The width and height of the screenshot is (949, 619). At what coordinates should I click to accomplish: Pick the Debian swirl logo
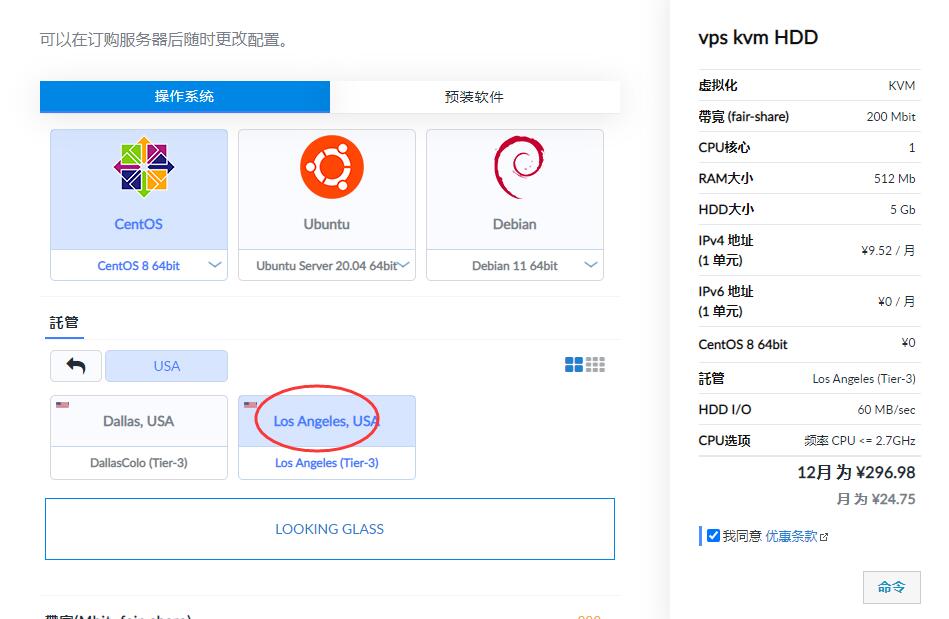(518, 167)
